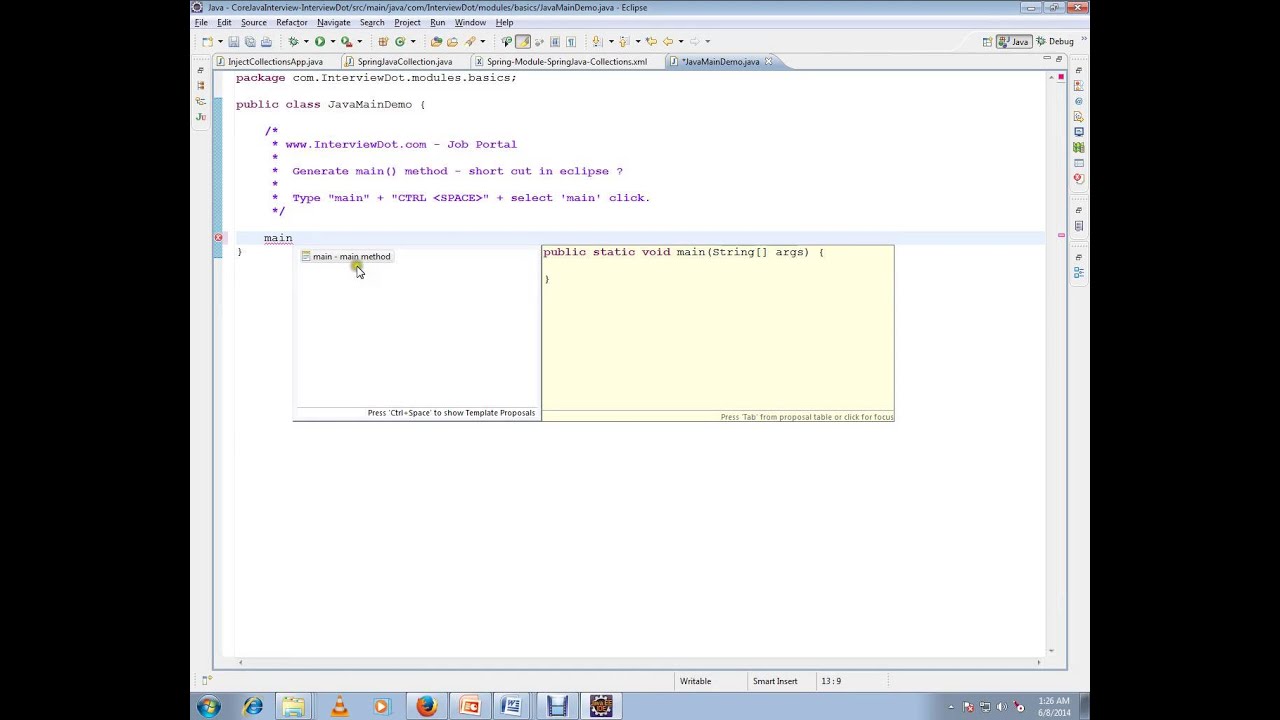Open the Navigate menu
1280x720 pixels.
(333, 22)
